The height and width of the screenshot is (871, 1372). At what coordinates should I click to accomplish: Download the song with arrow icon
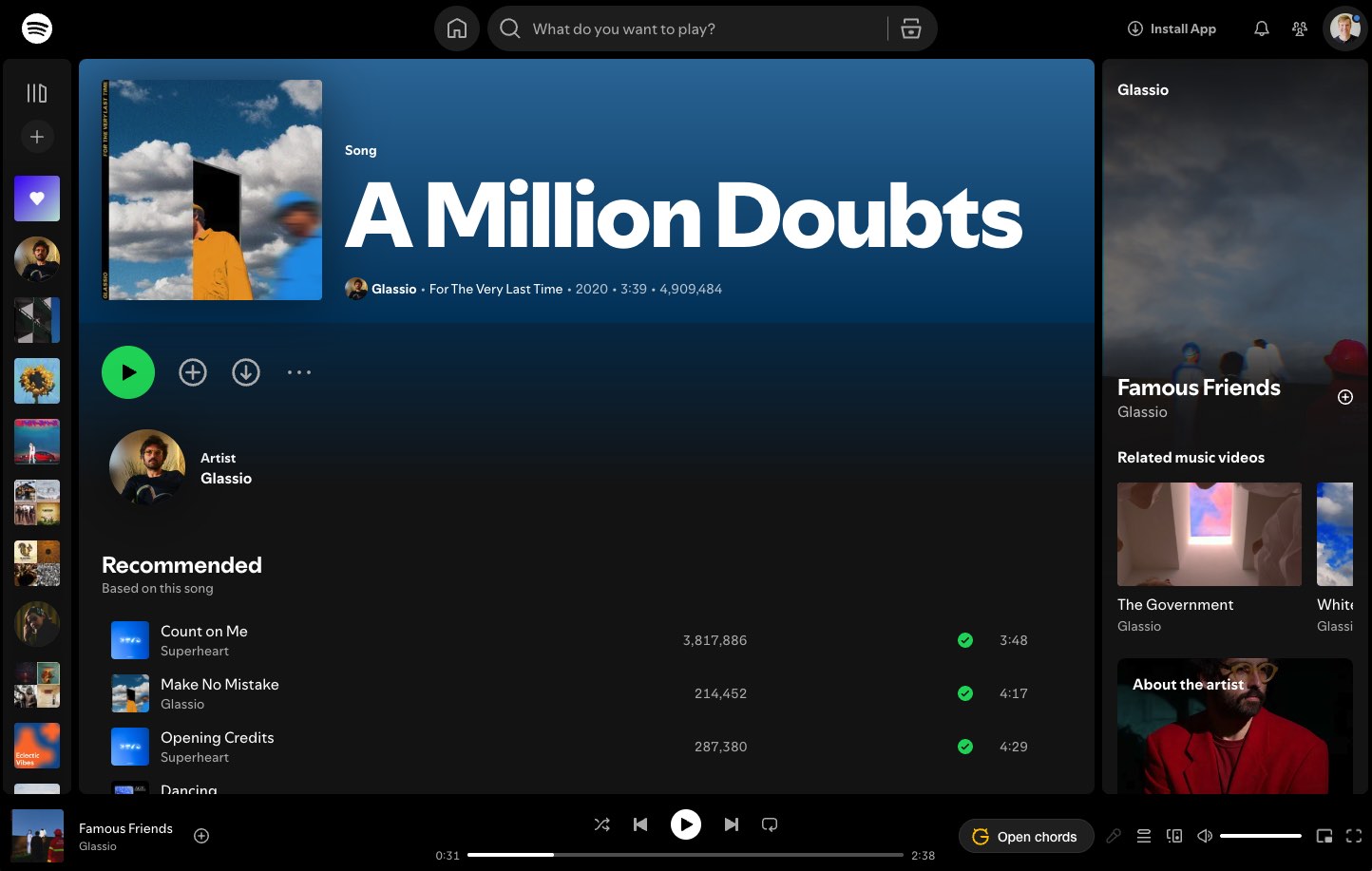pos(246,372)
